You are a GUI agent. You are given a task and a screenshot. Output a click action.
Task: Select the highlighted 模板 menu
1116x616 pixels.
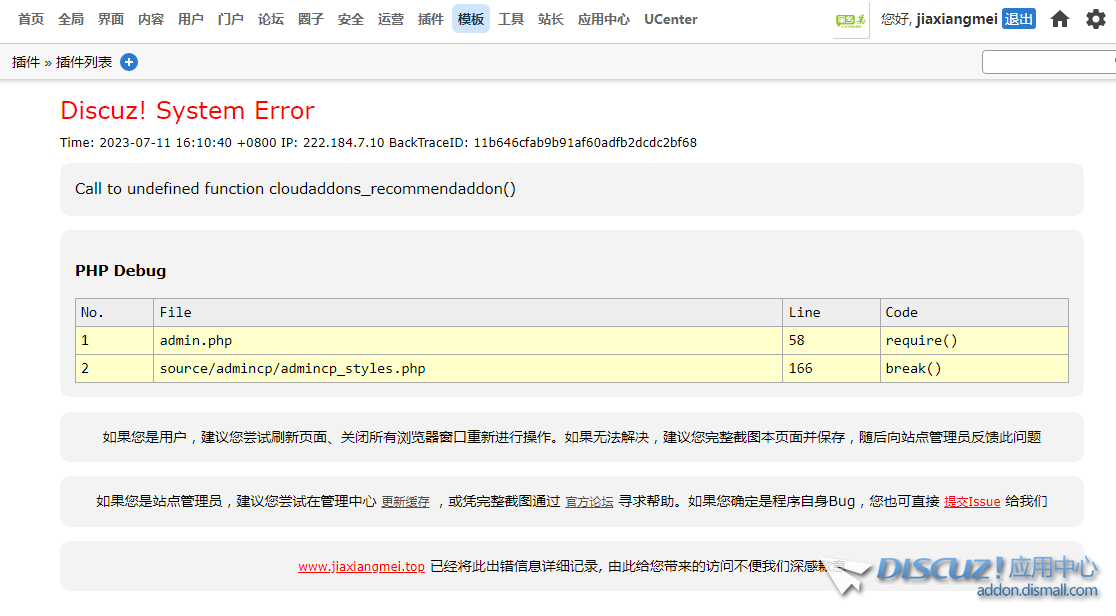[x=470, y=19]
